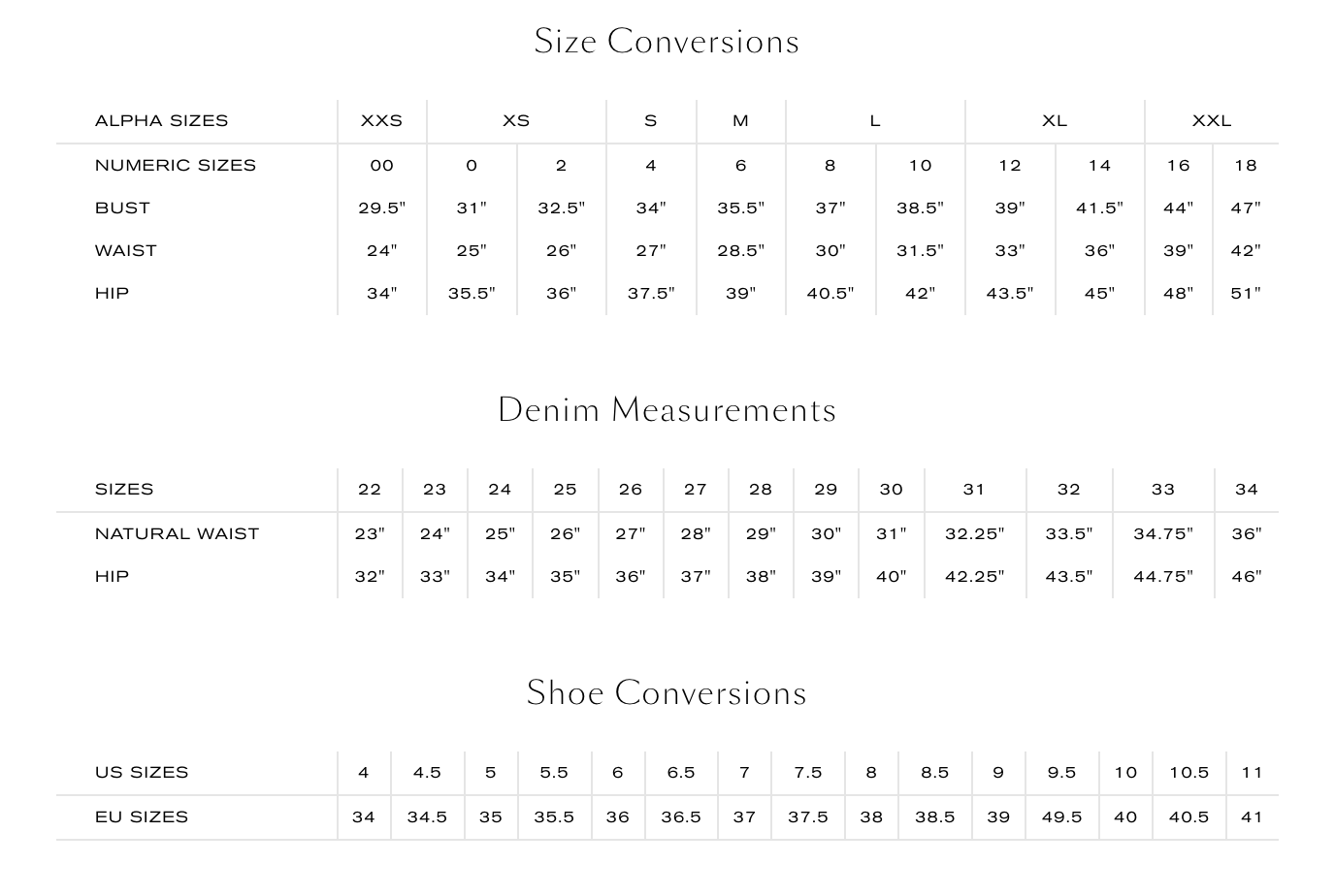Click the 32.25" natural waist value

974,534
